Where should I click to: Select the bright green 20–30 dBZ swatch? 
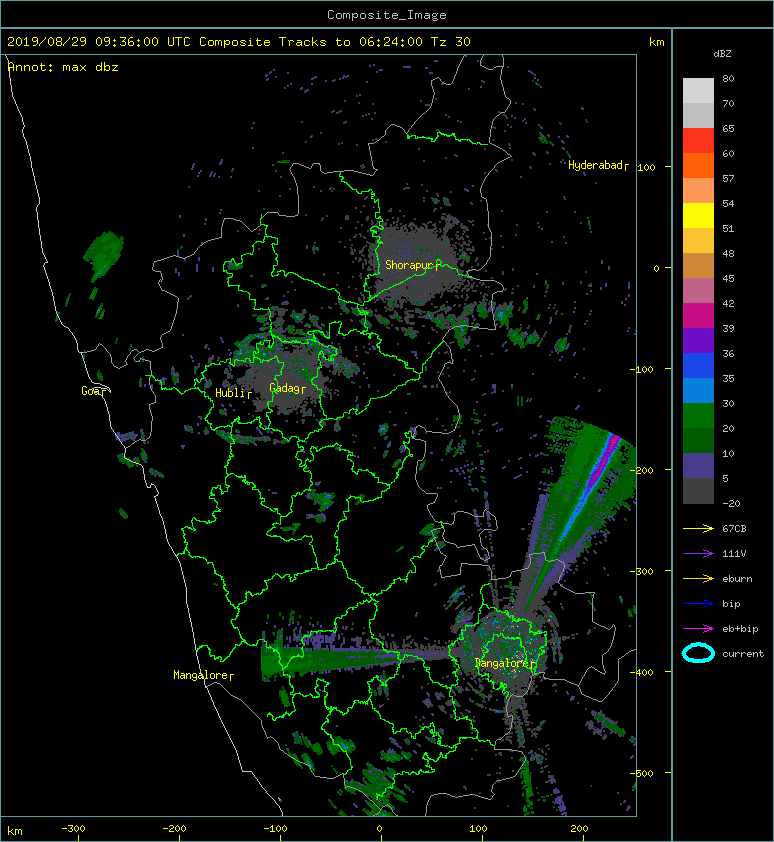click(x=698, y=415)
